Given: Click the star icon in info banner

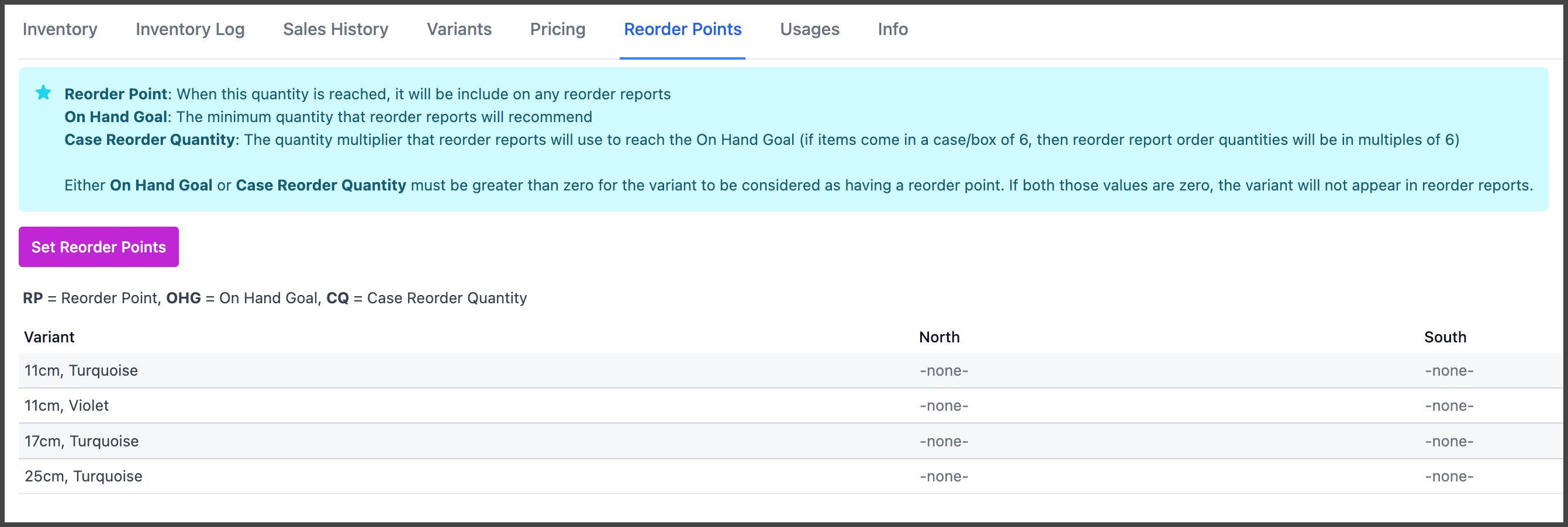Looking at the screenshot, I should click(x=43, y=92).
